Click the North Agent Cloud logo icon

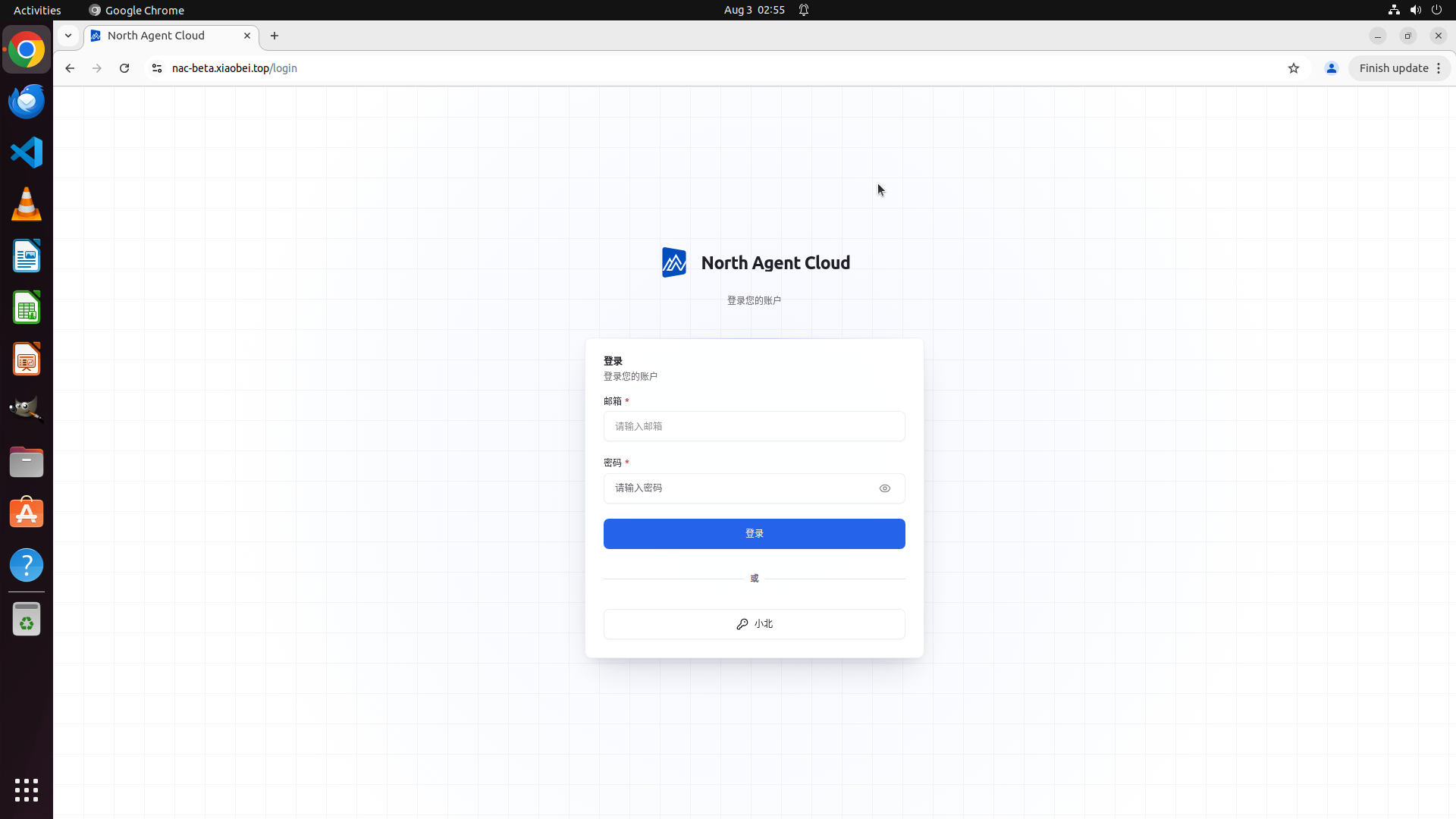[x=674, y=262]
